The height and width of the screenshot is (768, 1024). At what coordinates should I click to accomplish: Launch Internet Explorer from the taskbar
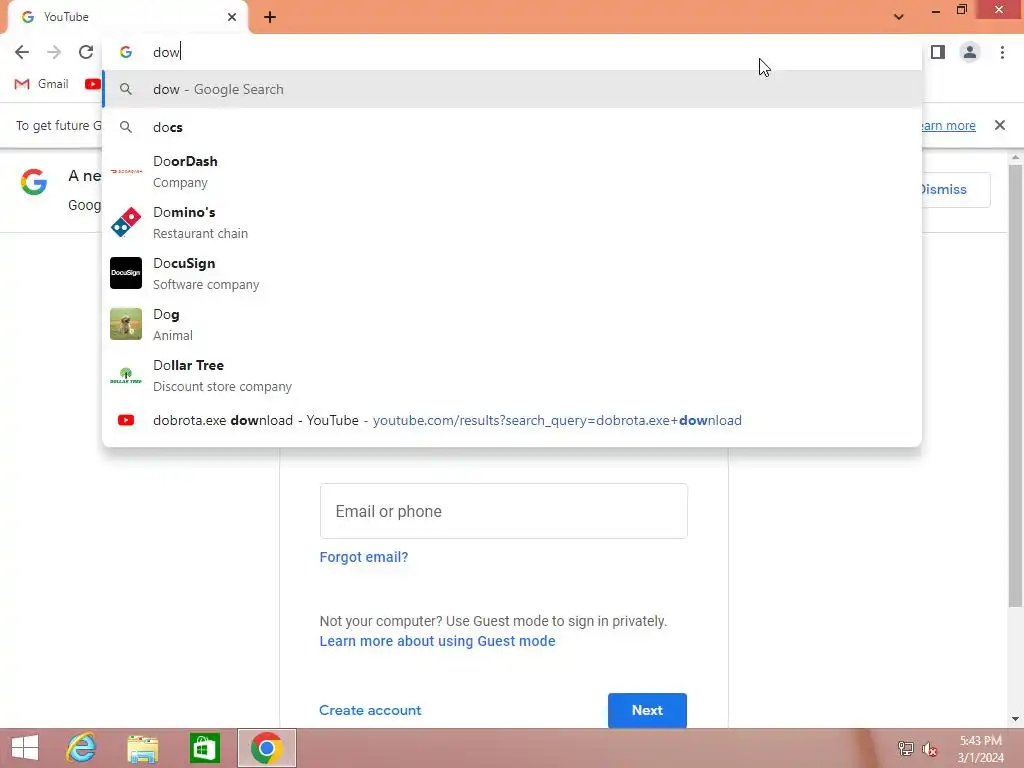82,748
